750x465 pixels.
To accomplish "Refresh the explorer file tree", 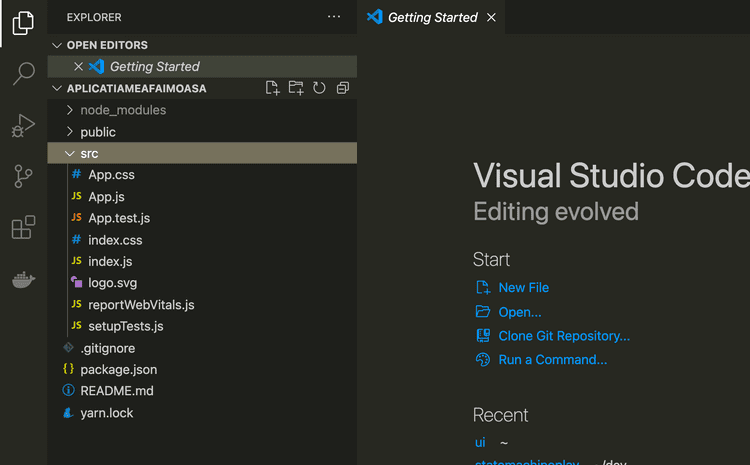I will click(319, 88).
